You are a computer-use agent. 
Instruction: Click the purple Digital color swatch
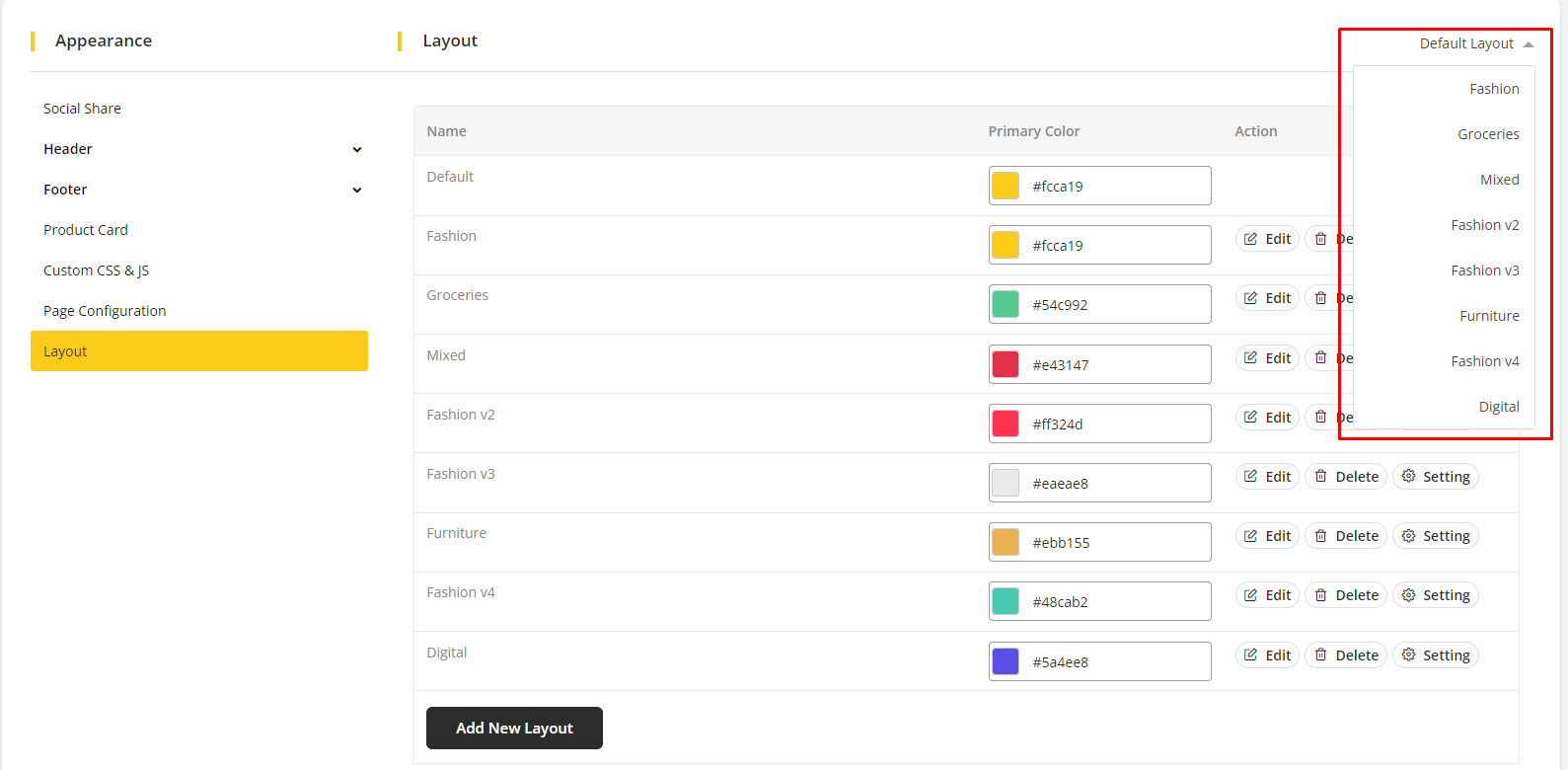[x=1005, y=661]
